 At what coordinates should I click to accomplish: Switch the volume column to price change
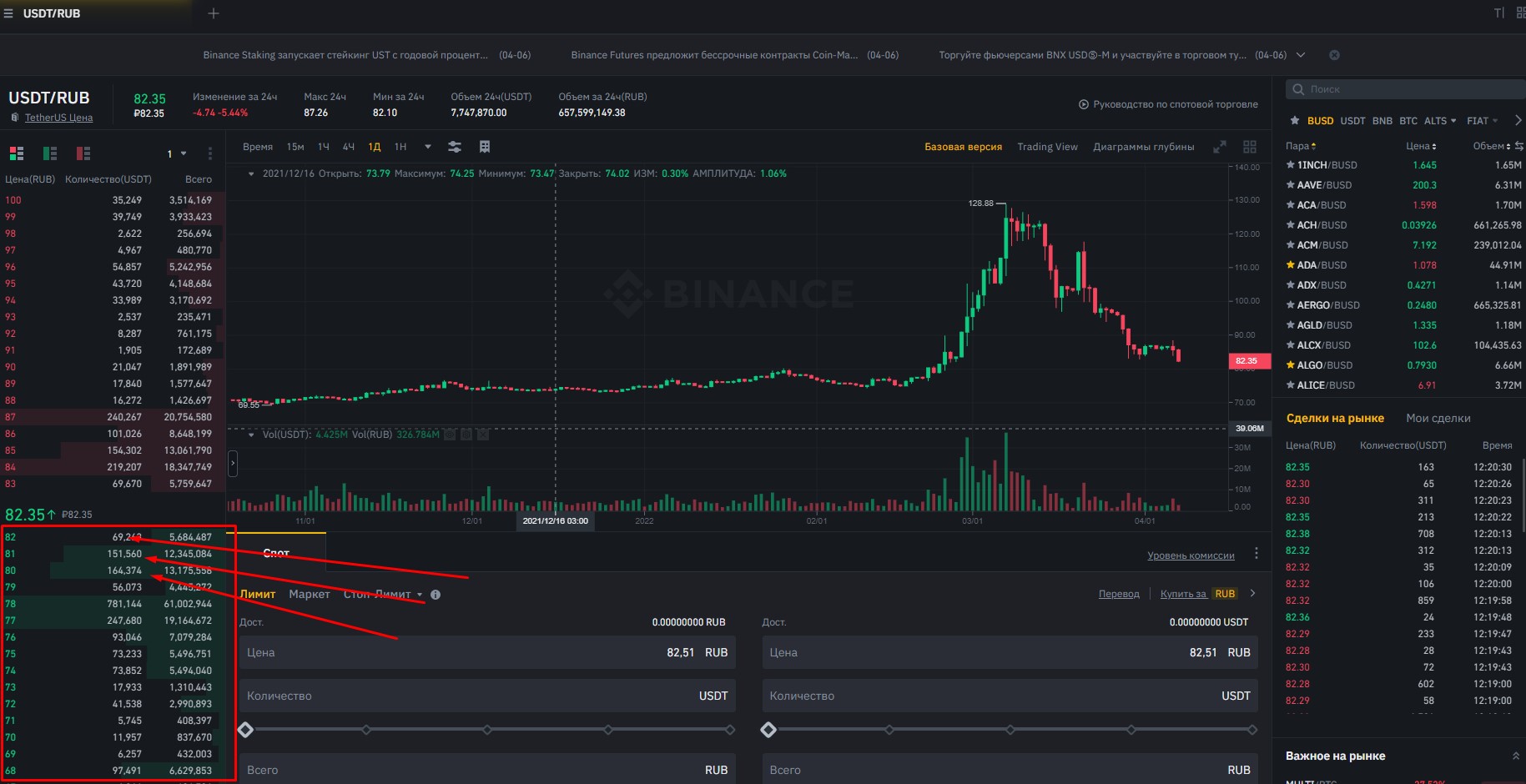[x=1519, y=146]
